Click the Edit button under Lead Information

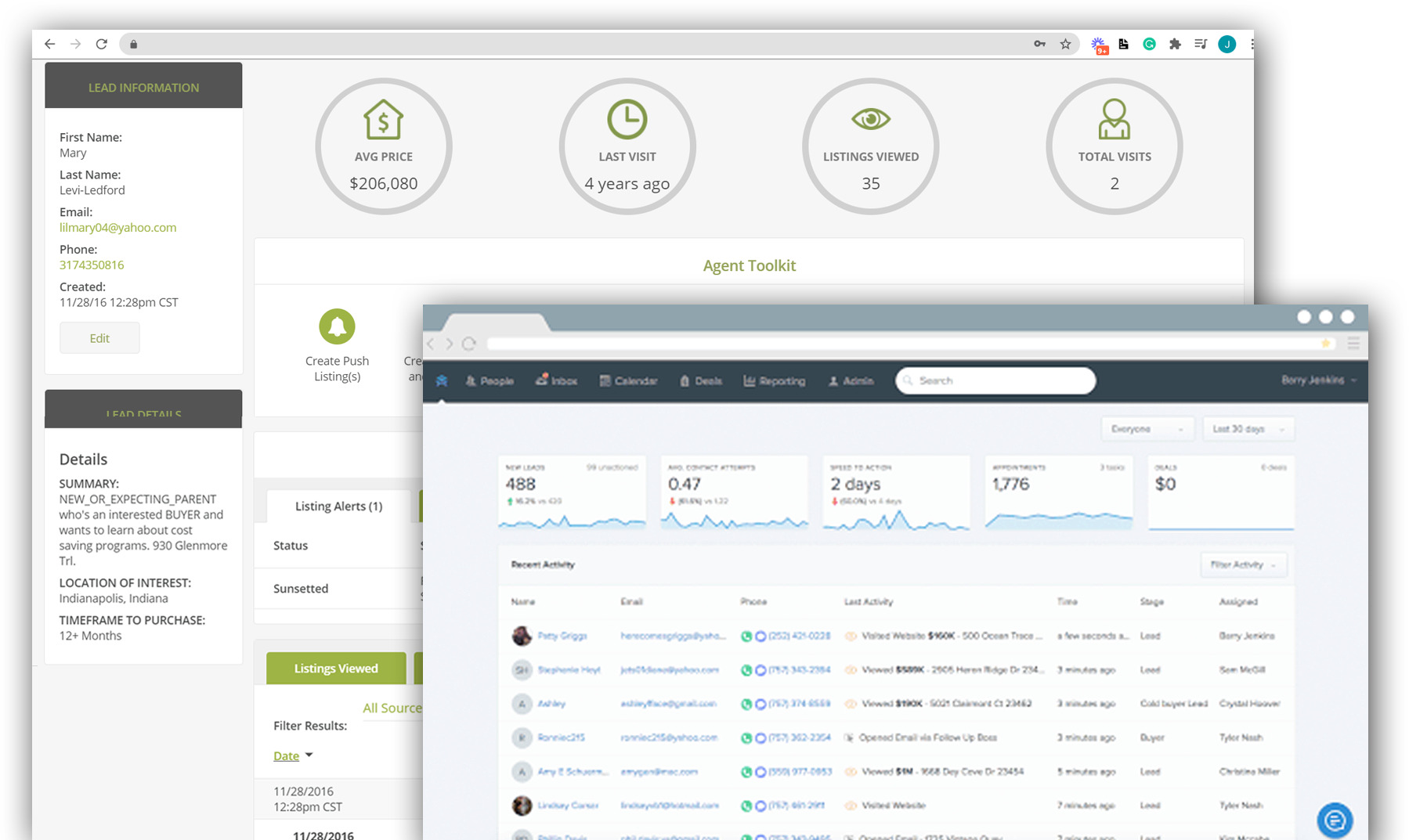point(99,337)
